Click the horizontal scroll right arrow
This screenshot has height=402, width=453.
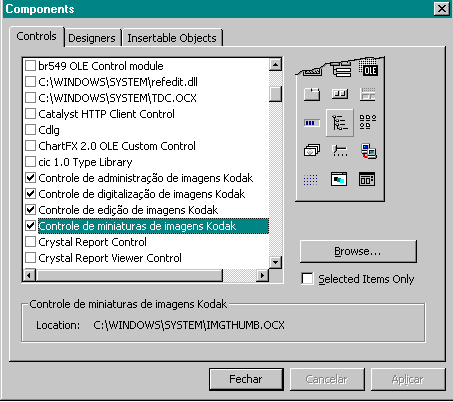coord(263,276)
